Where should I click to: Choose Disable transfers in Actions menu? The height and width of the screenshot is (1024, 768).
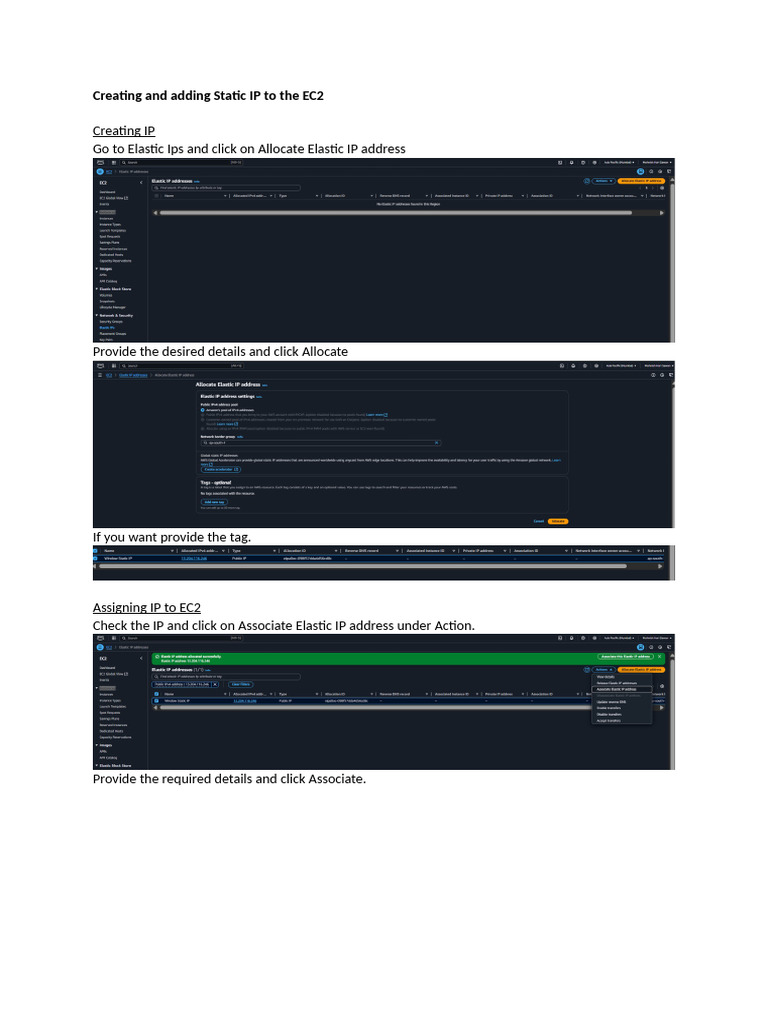coord(609,714)
